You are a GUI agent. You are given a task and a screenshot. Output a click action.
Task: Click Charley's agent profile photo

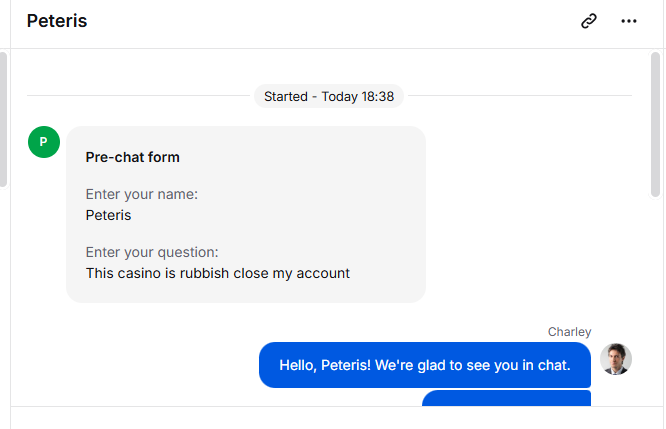pos(616,359)
